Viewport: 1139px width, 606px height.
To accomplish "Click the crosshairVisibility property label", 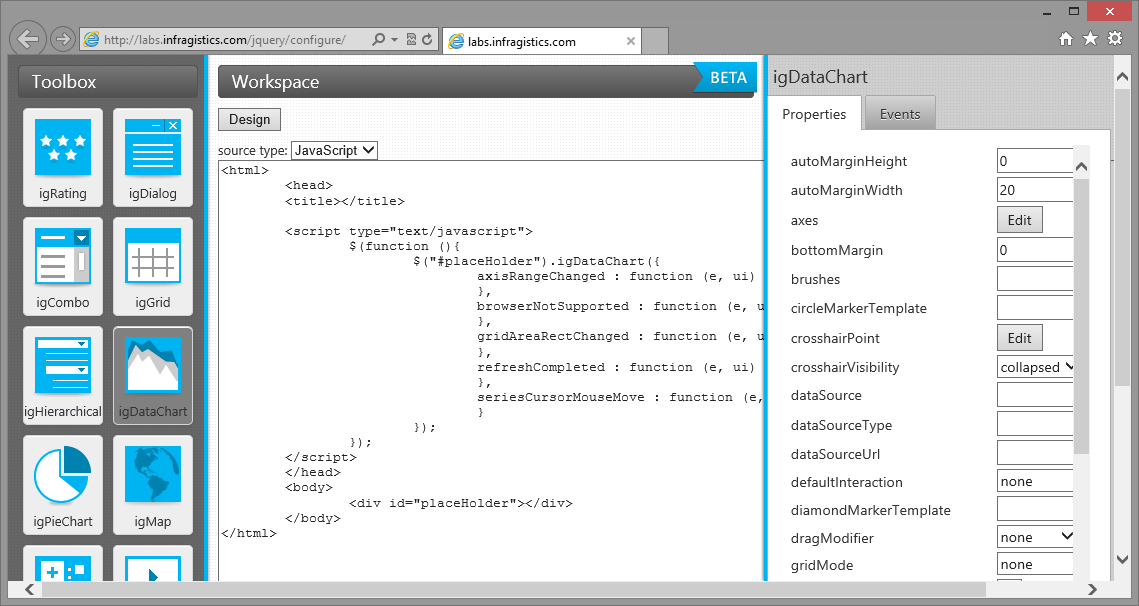I will pyautogui.click(x=845, y=367).
